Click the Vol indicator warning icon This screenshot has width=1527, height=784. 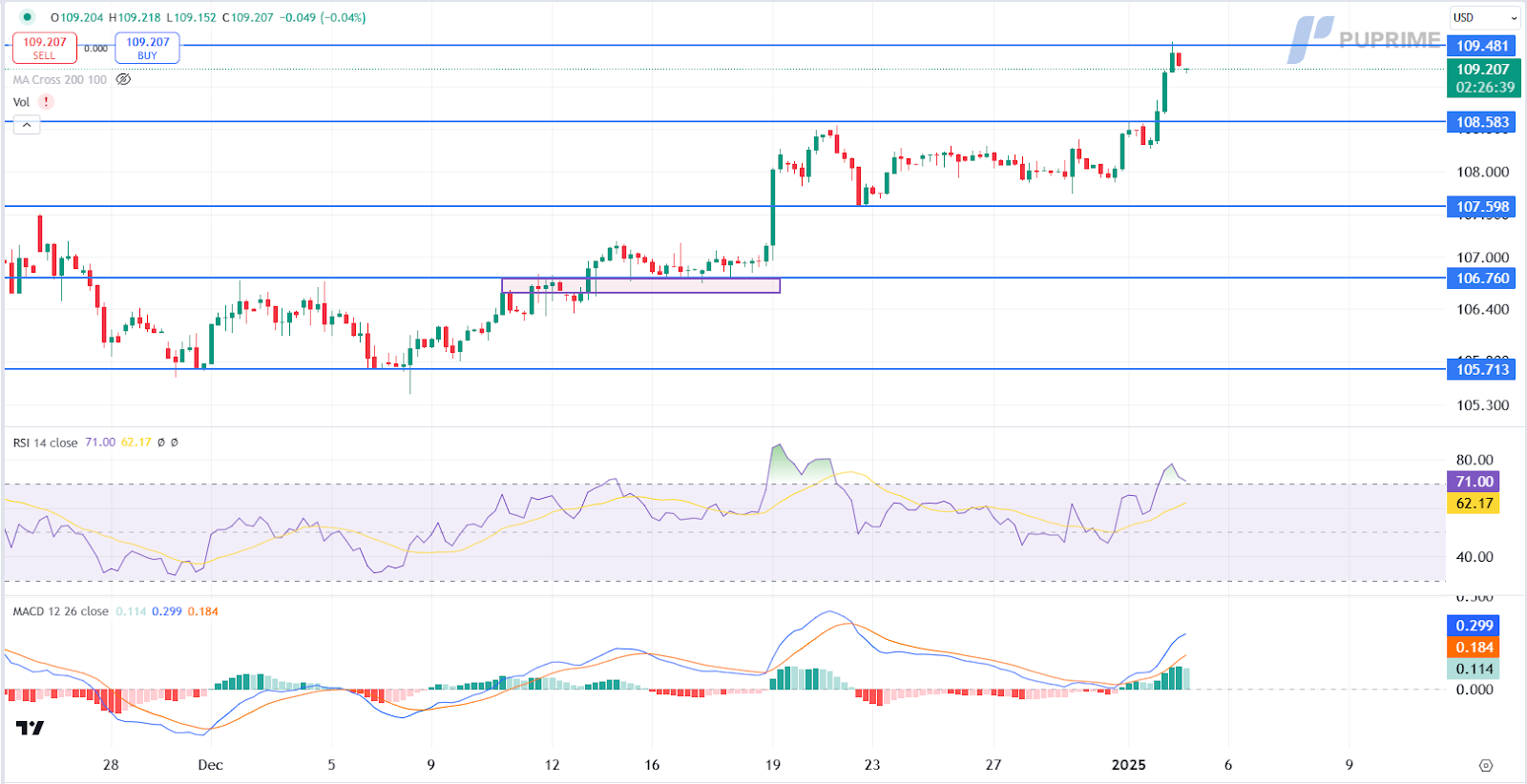pyautogui.click(x=46, y=102)
